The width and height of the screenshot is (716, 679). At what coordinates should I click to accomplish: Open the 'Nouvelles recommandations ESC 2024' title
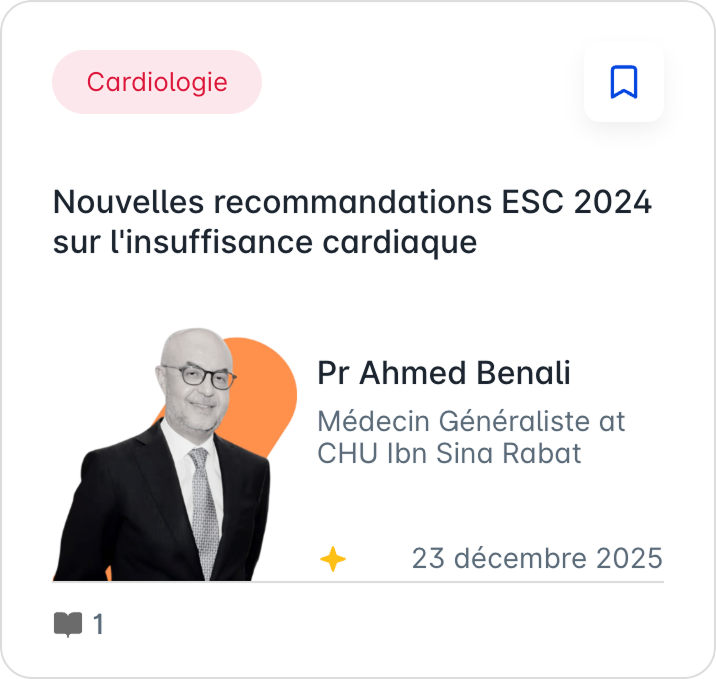352,202
